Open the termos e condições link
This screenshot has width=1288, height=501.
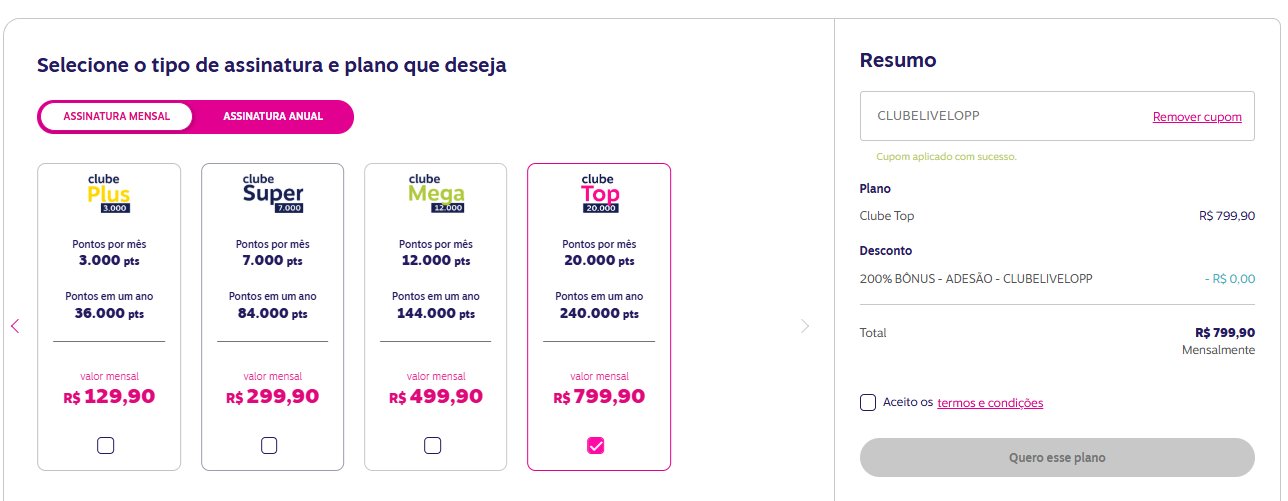990,403
